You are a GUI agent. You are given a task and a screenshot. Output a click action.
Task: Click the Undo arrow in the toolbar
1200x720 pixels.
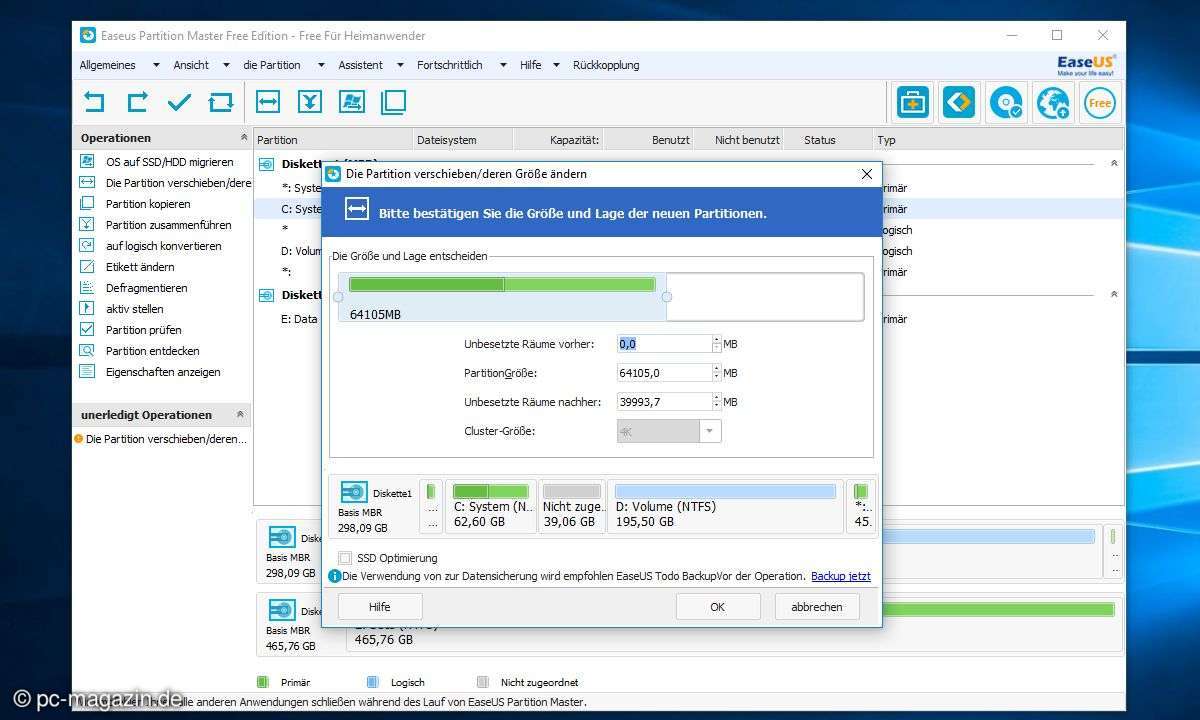tap(94, 102)
